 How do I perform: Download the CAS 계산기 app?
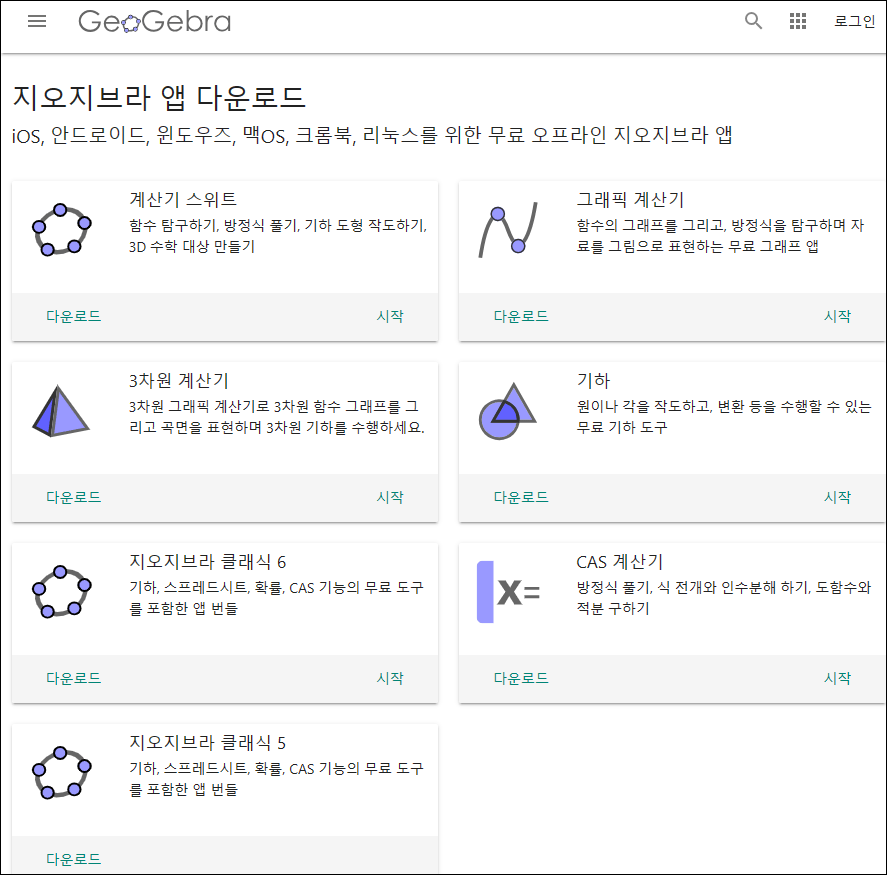point(521,678)
